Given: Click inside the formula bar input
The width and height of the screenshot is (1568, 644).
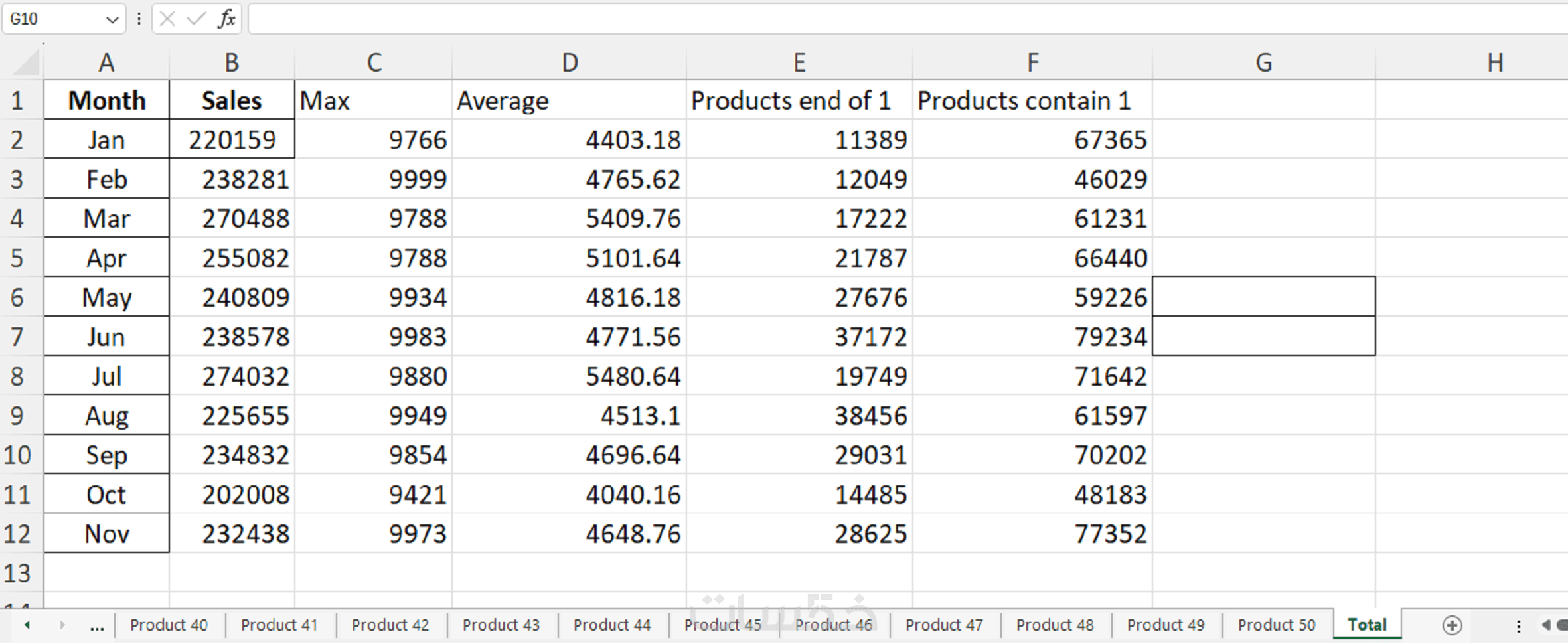Looking at the screenshot, I should click(x=863, y=19).
